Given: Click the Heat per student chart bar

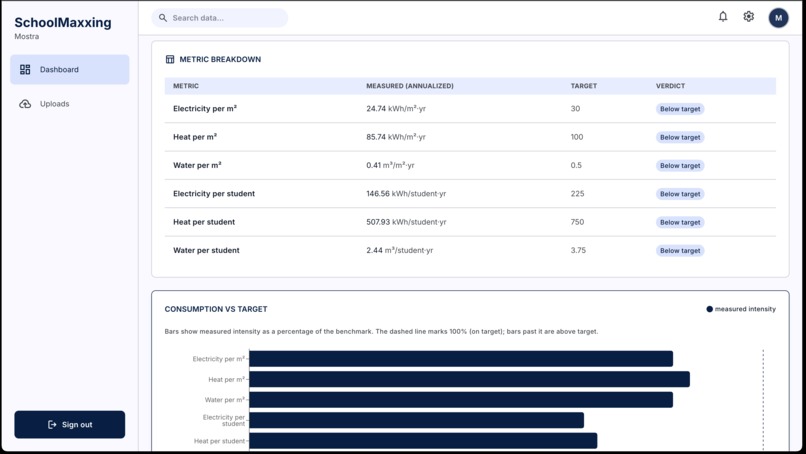Looking at the screenshot, I should 423,441.
